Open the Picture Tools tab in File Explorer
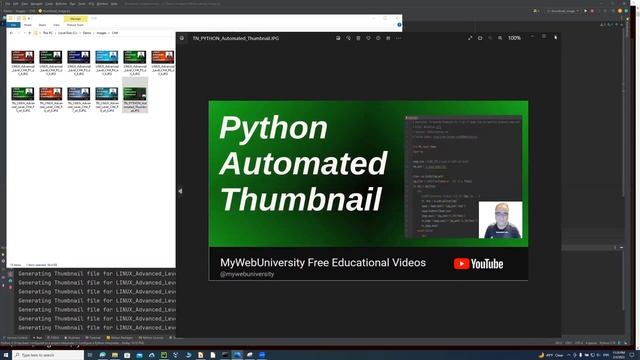Screen dimensions: 640x360 click(x=75, y=25)
